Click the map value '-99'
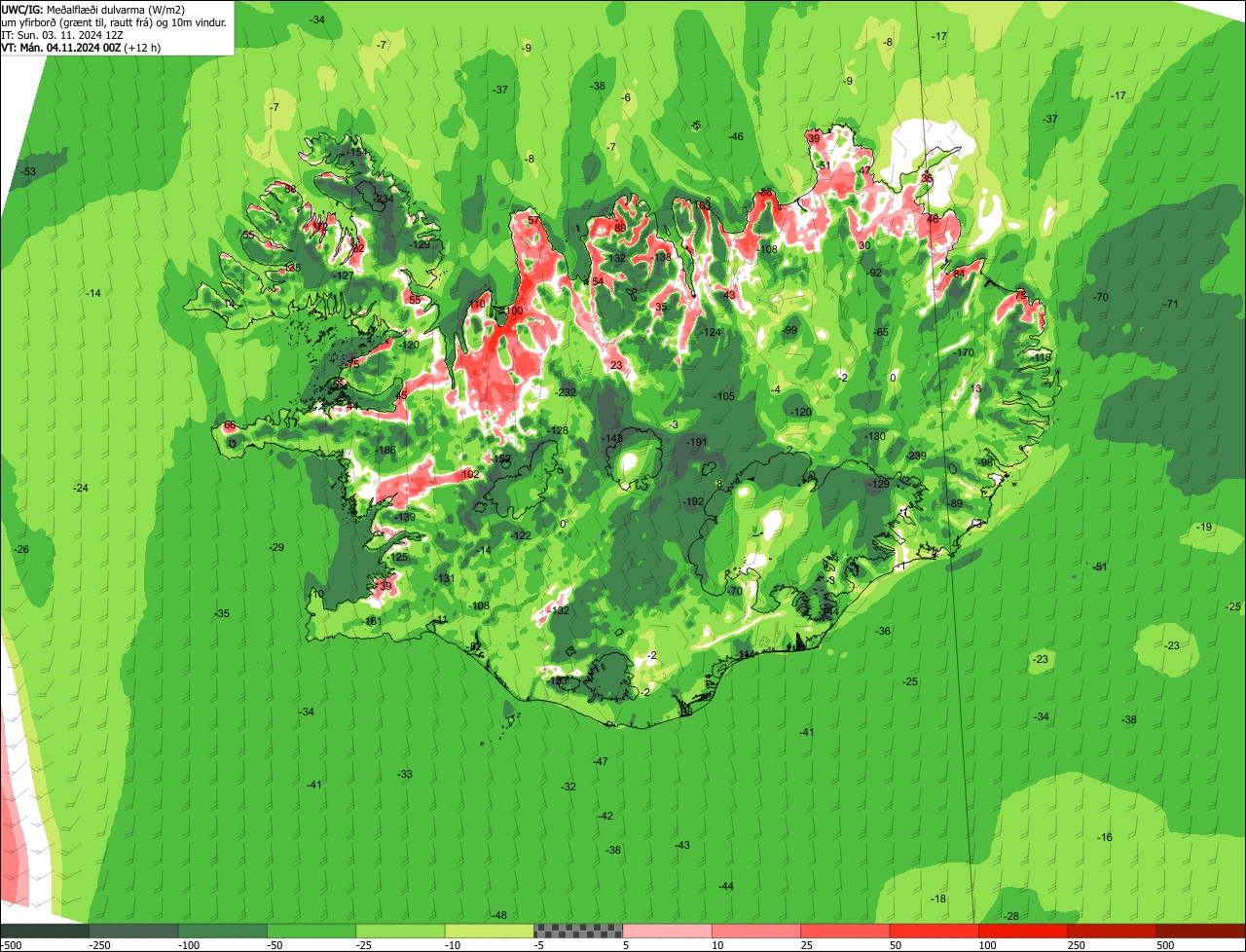 (x=789, y=331)
